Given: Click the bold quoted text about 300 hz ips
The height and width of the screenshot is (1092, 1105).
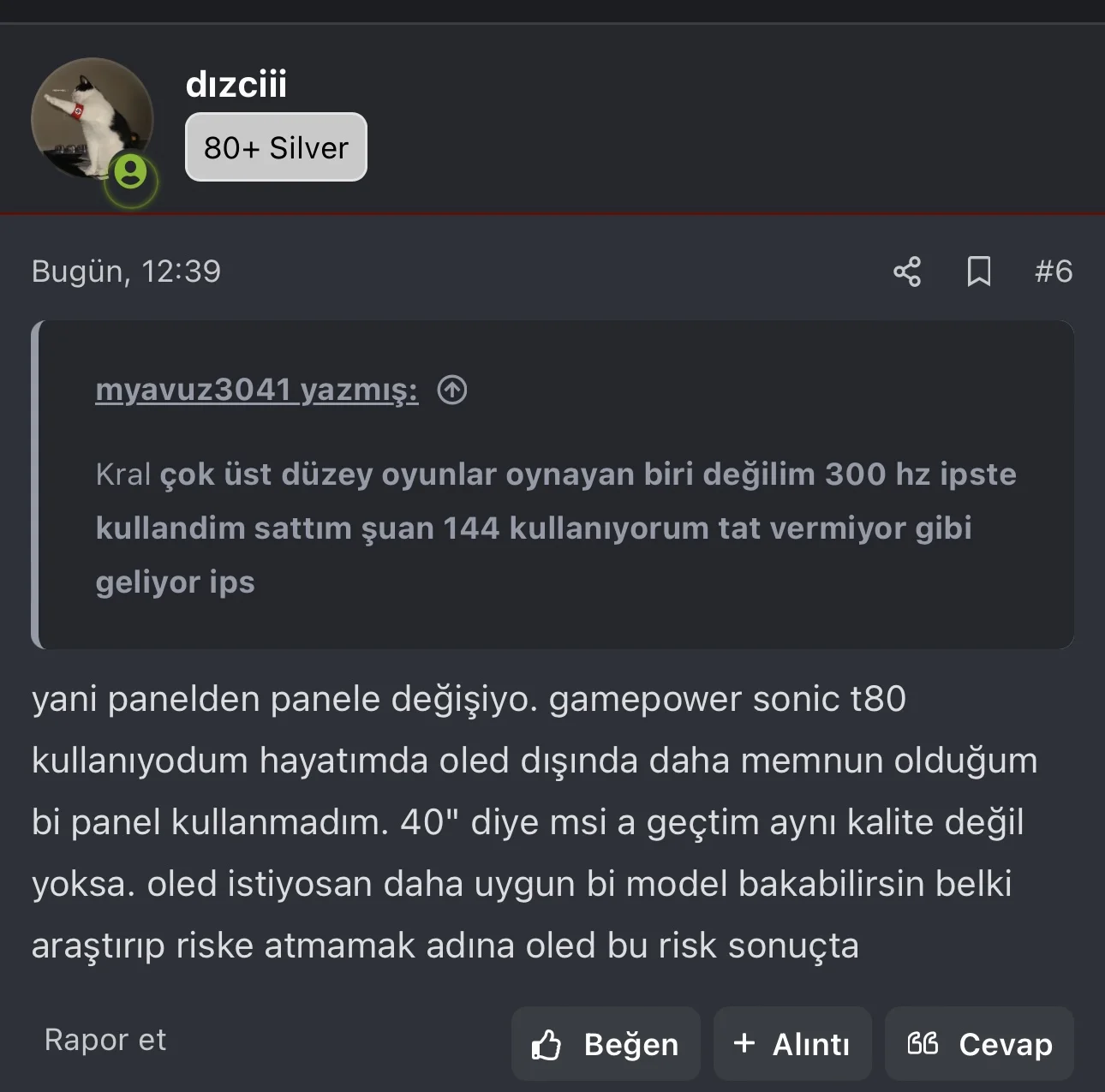Looking at the screenshot, I should [556, 528].
